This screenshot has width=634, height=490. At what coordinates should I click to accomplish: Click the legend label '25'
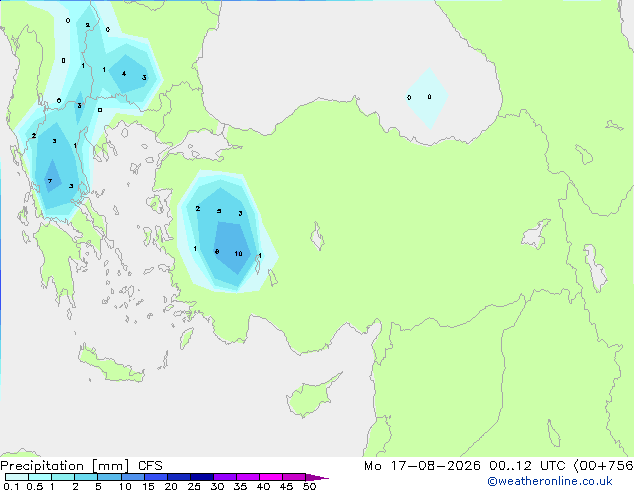click(x=194, y=486)
